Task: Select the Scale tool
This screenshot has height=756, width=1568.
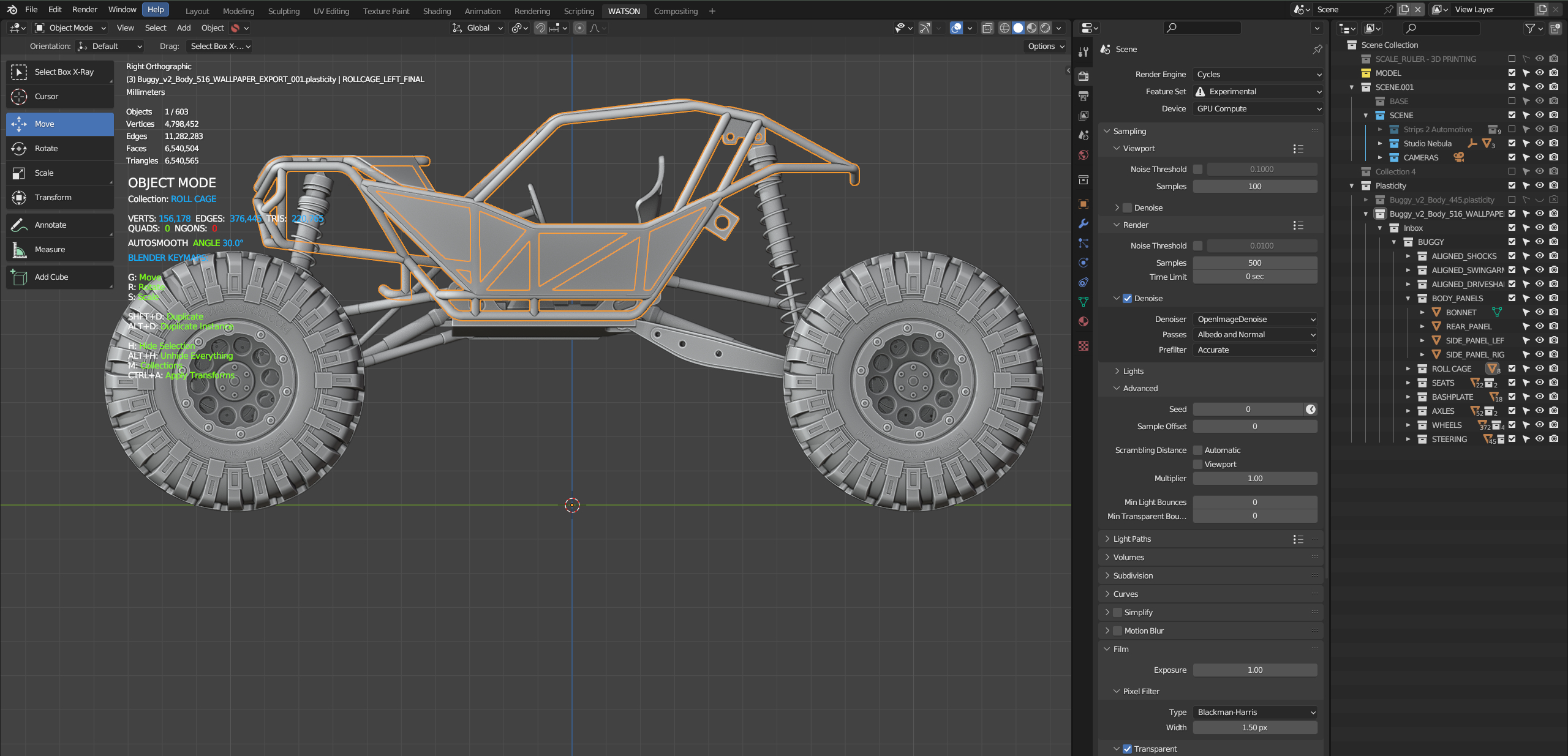Action: (x=43, y=173)
